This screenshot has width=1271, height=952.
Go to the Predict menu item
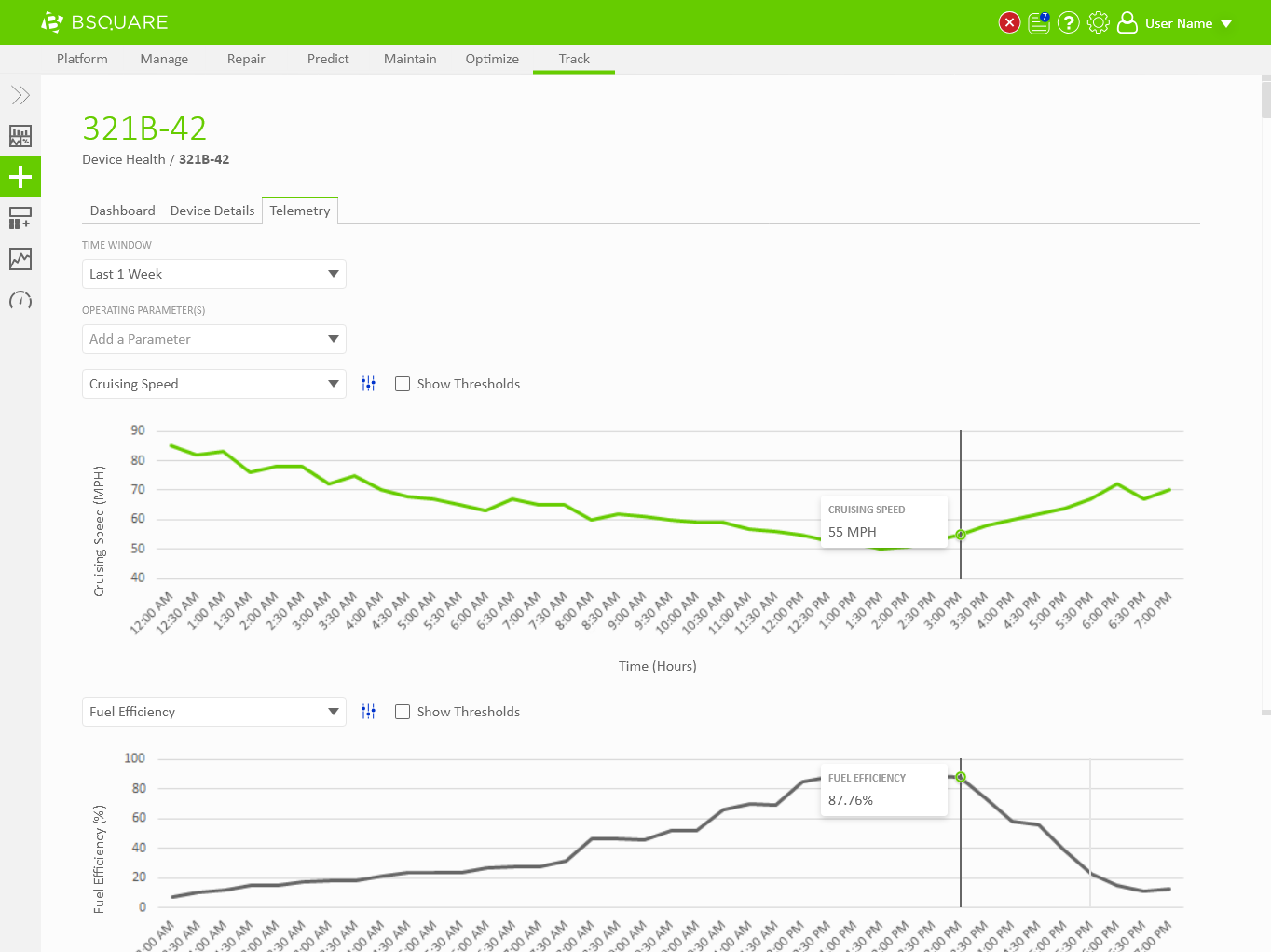(328, 59)
